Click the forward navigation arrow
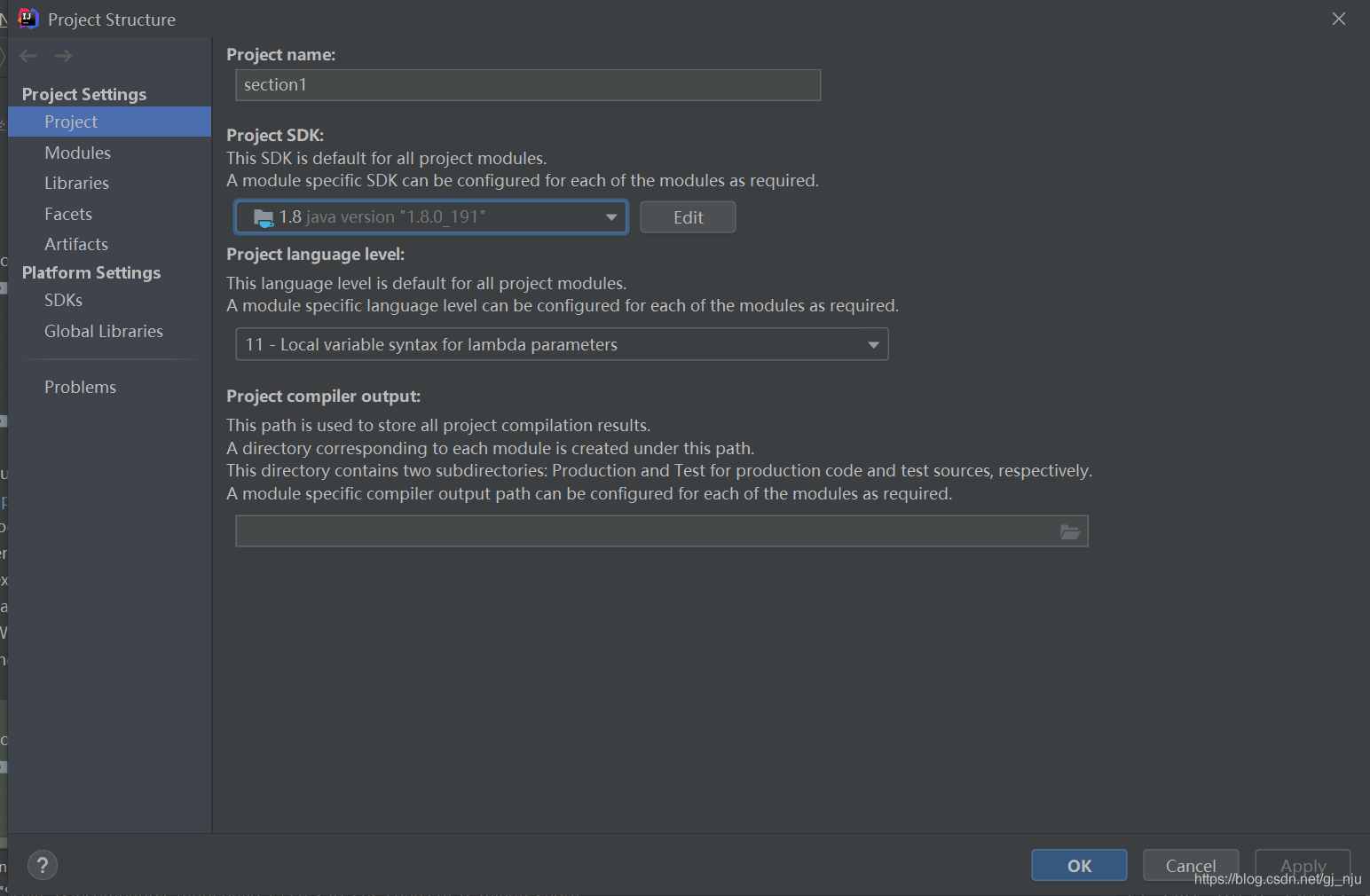 [x=63, y=56]
